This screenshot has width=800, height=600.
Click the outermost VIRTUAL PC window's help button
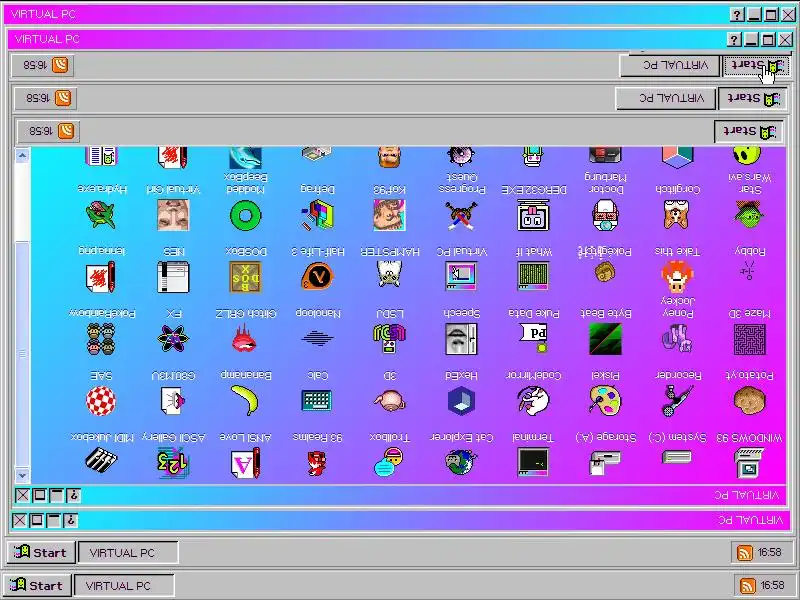pos(737,15)
